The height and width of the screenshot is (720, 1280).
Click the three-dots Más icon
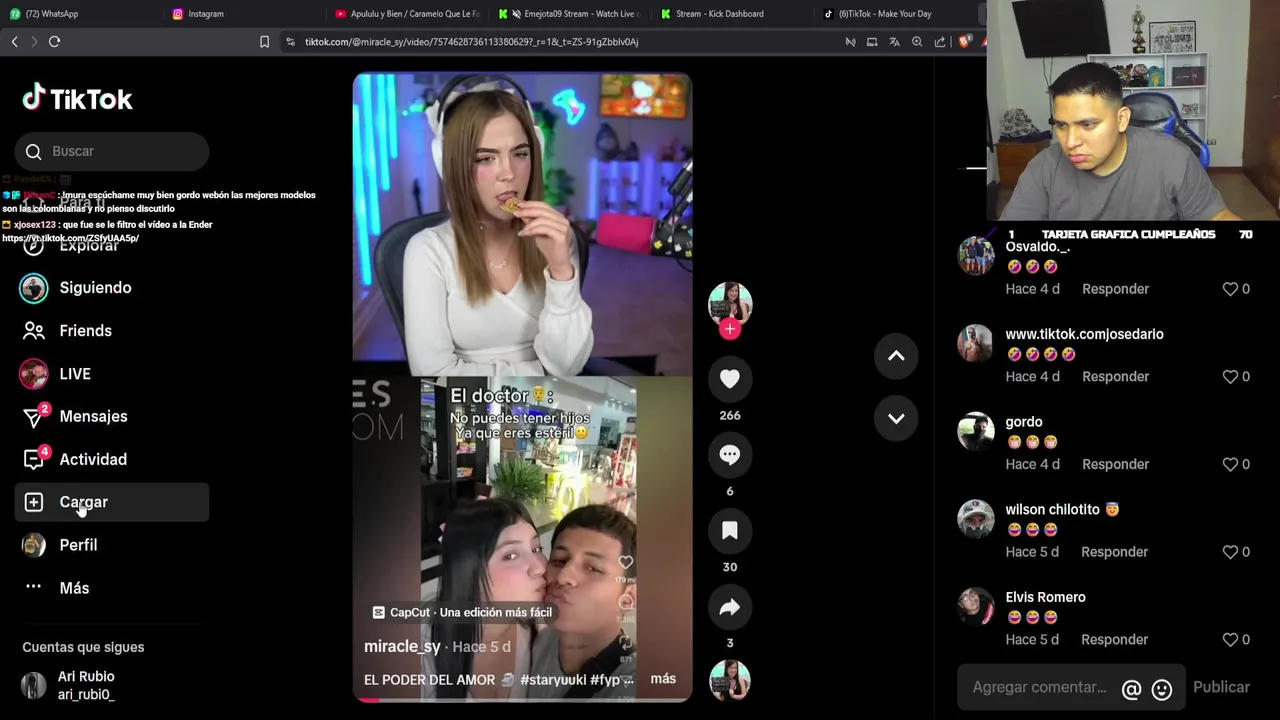click(x=34, y=587)
